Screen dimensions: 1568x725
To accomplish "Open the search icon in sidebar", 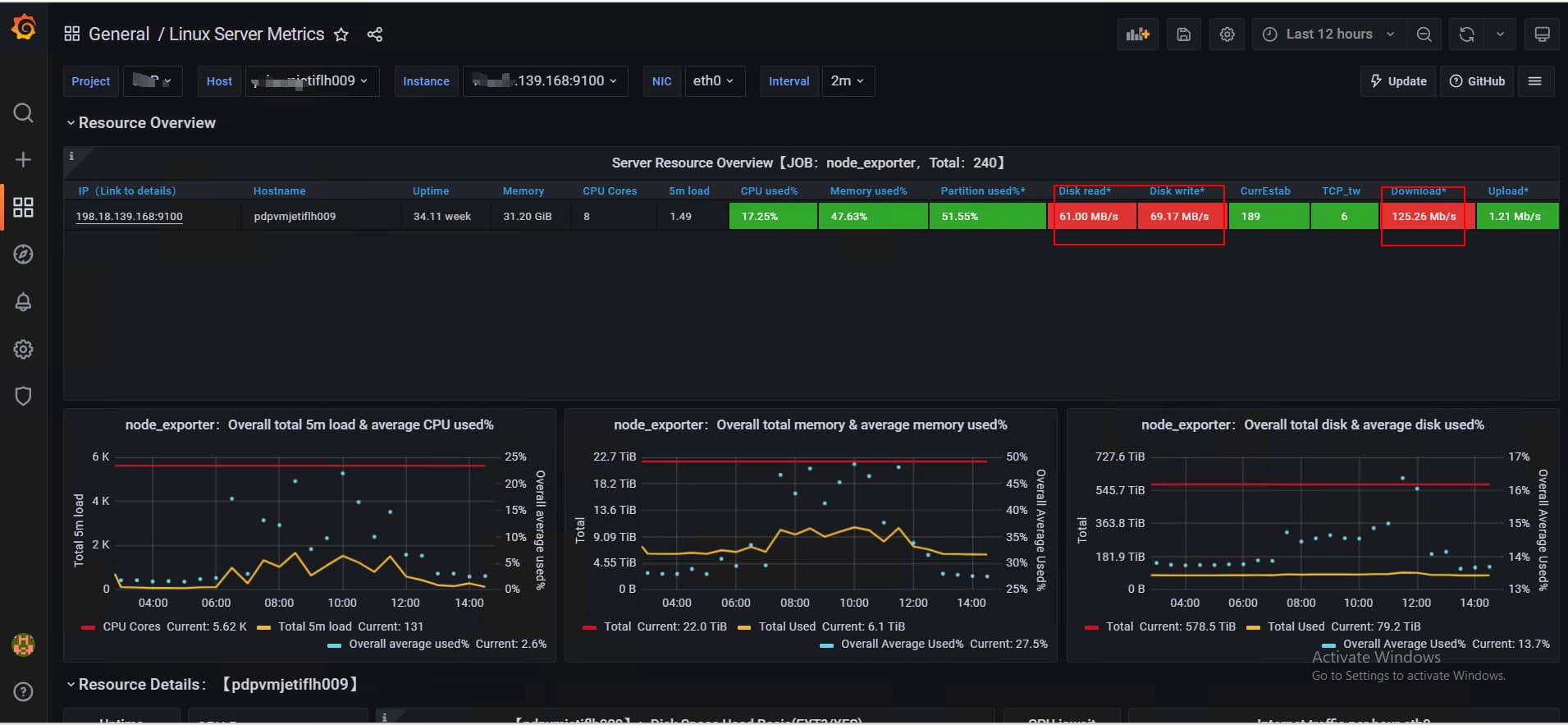I will 23,112.
